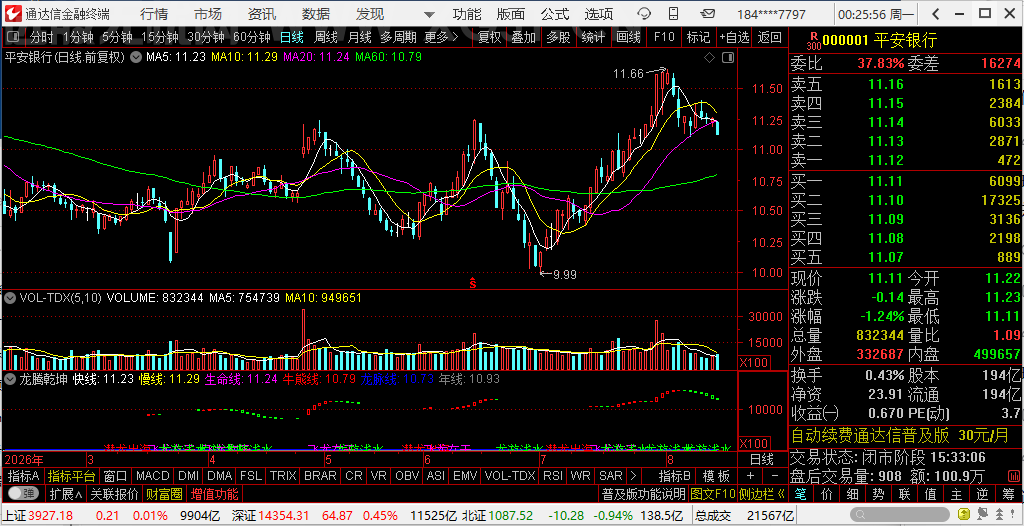Image resolution: width=1024 pixels, height=526 pixels.
Task: Open the F10 company info
Action: tap(664, 38)
